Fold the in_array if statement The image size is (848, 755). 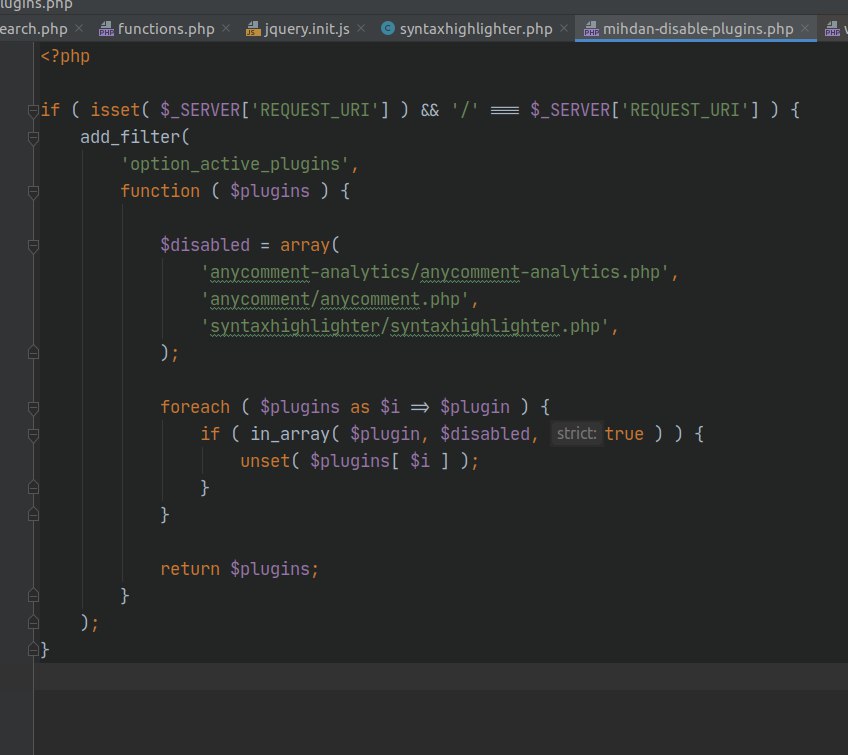pyautogui.click(x=33, y=435)
